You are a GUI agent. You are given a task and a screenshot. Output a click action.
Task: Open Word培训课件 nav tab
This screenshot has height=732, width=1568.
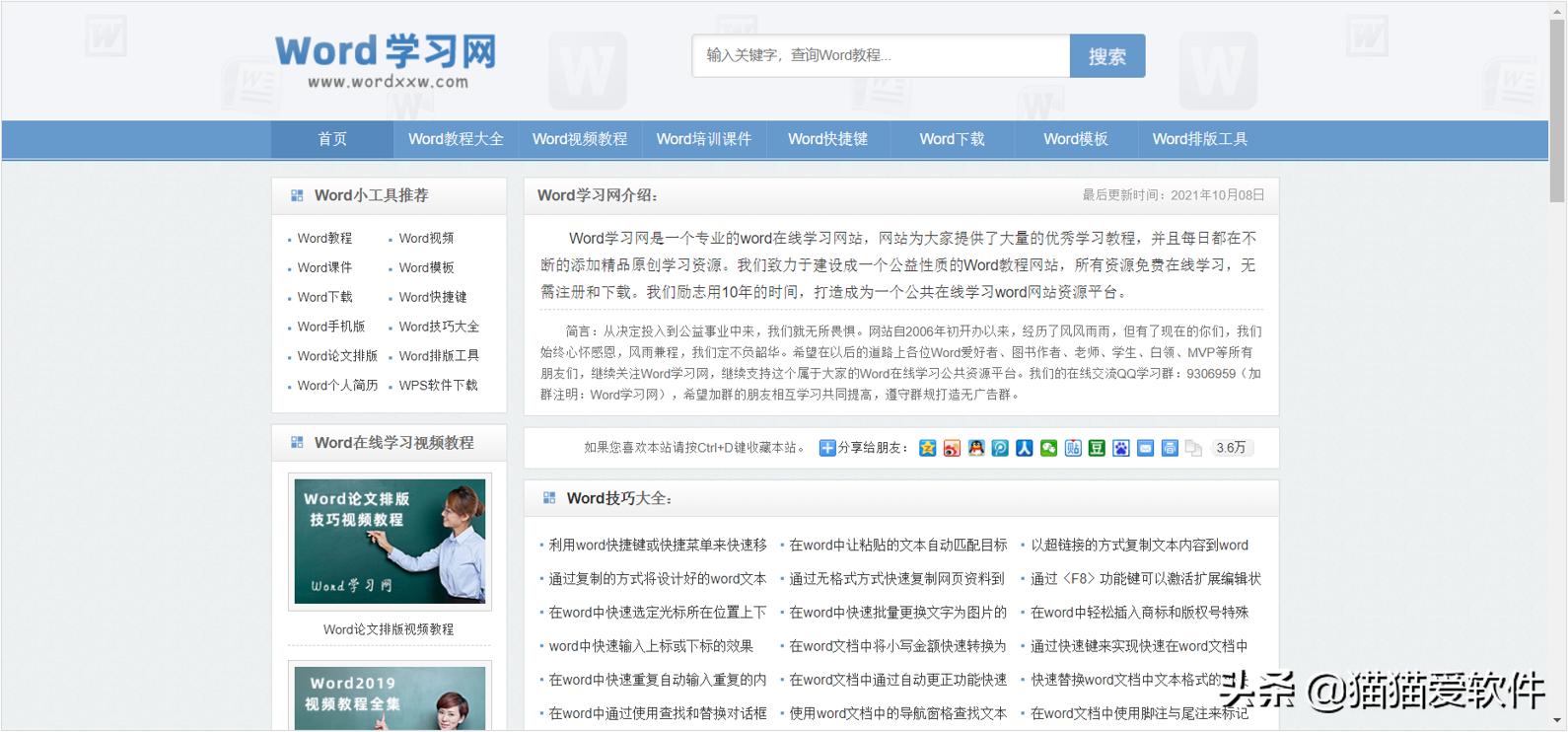click(704, 139)
